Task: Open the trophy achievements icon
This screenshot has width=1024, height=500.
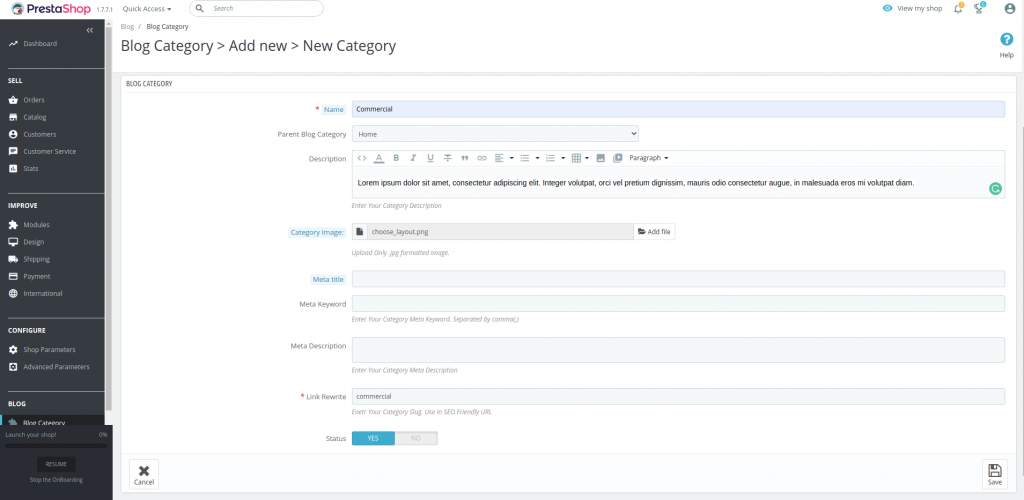Action: 978,8
